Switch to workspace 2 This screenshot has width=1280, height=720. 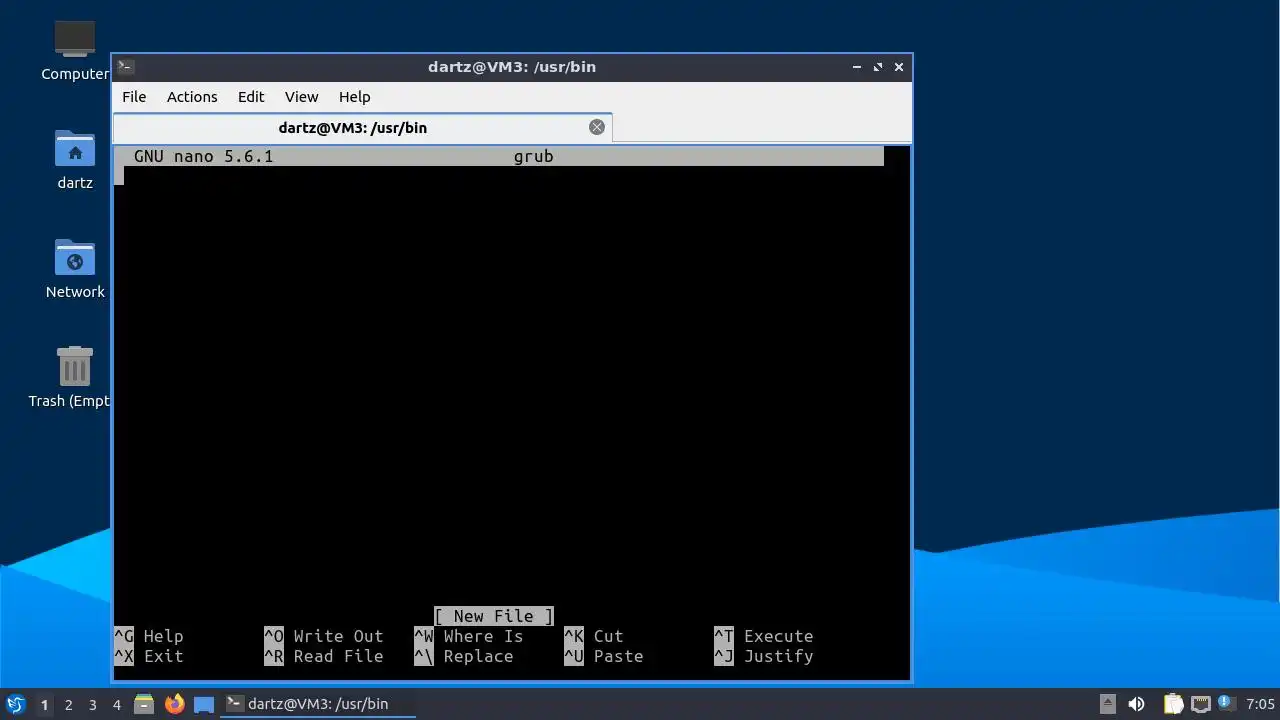[68, 705]
